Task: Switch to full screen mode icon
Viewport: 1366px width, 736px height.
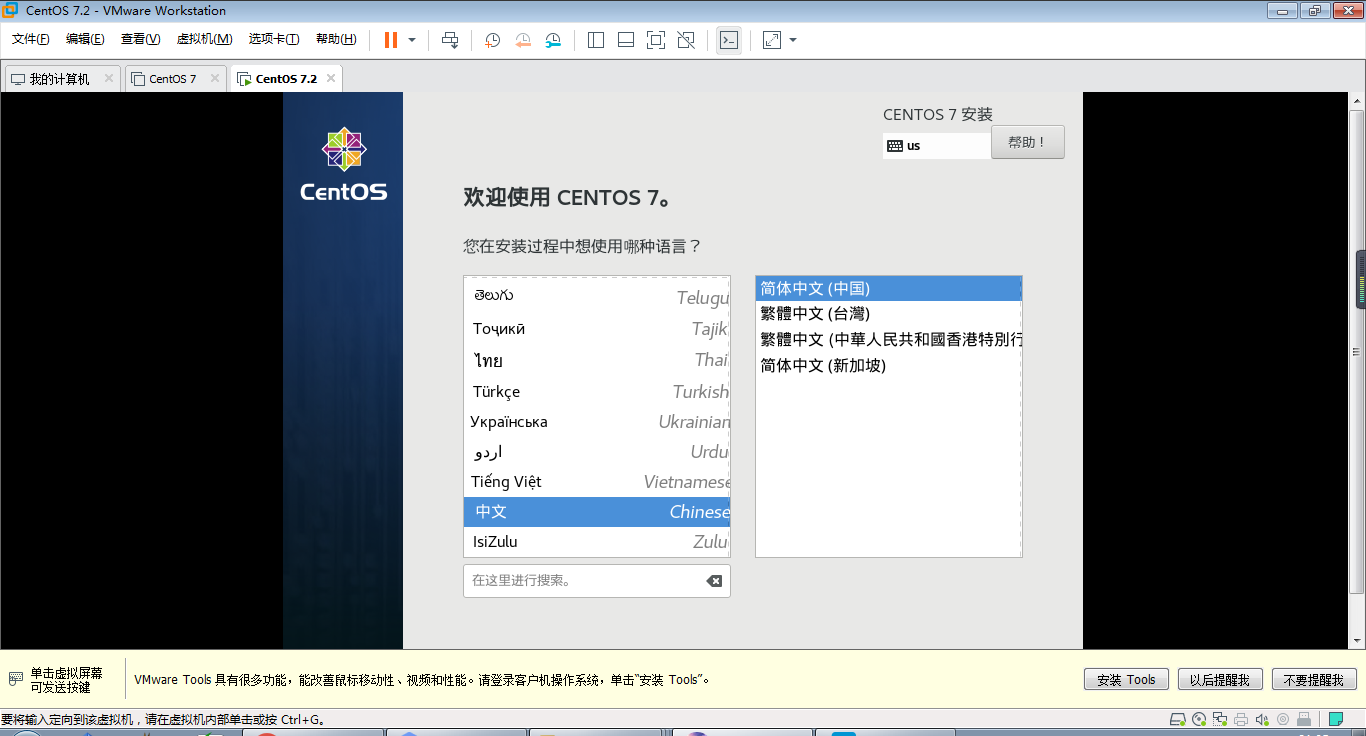Action: pyautogui.click(x=656, y=40)
